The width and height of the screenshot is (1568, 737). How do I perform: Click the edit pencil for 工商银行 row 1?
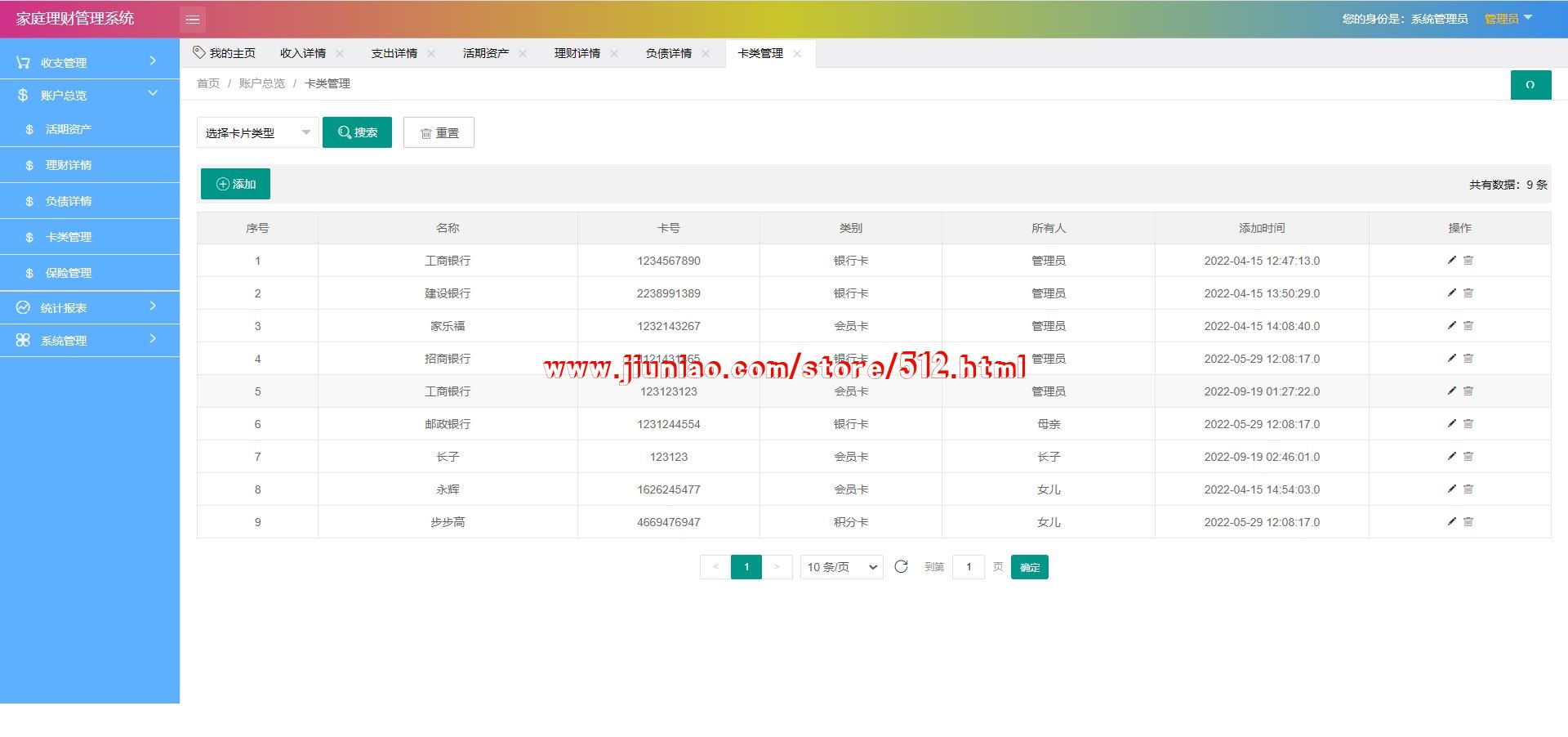1451,261
